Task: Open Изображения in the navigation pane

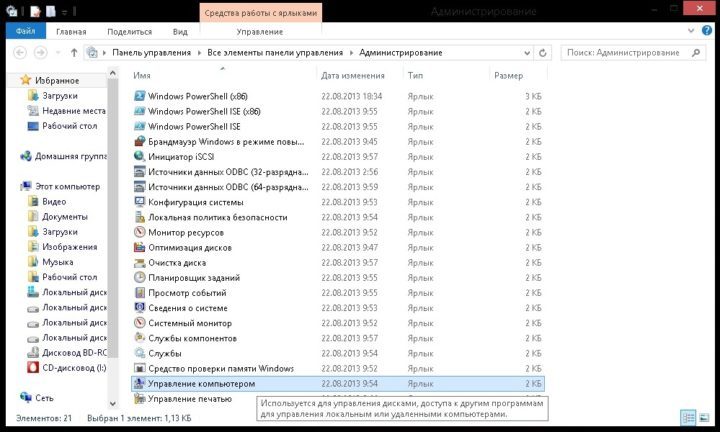Action: [69, 247]
